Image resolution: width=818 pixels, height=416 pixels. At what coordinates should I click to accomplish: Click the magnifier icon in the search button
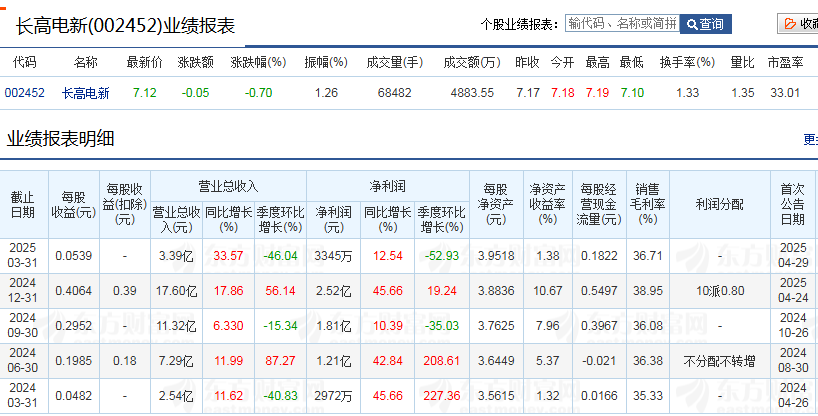692,25
